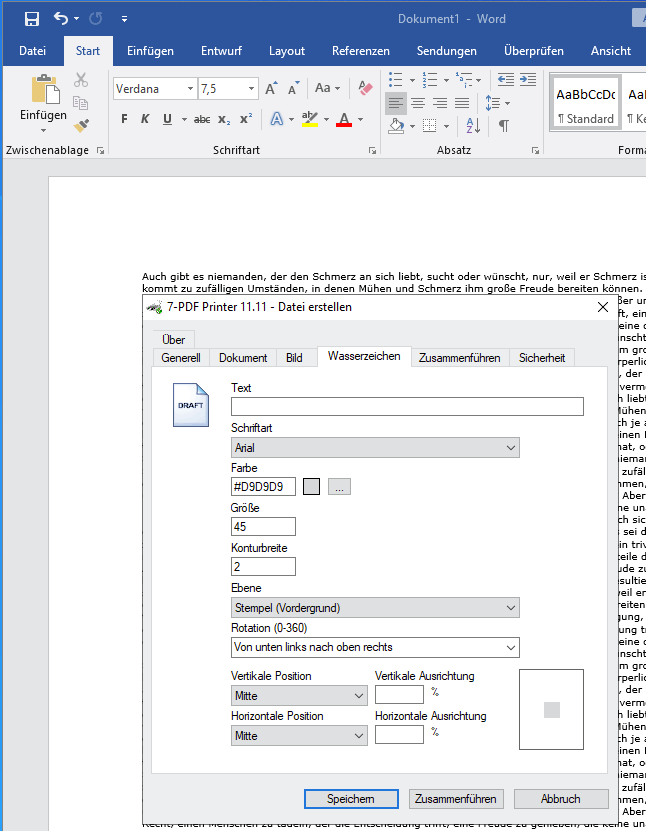Switch to the Einfügen ribbon tab
646x831 pixels.
151,51
